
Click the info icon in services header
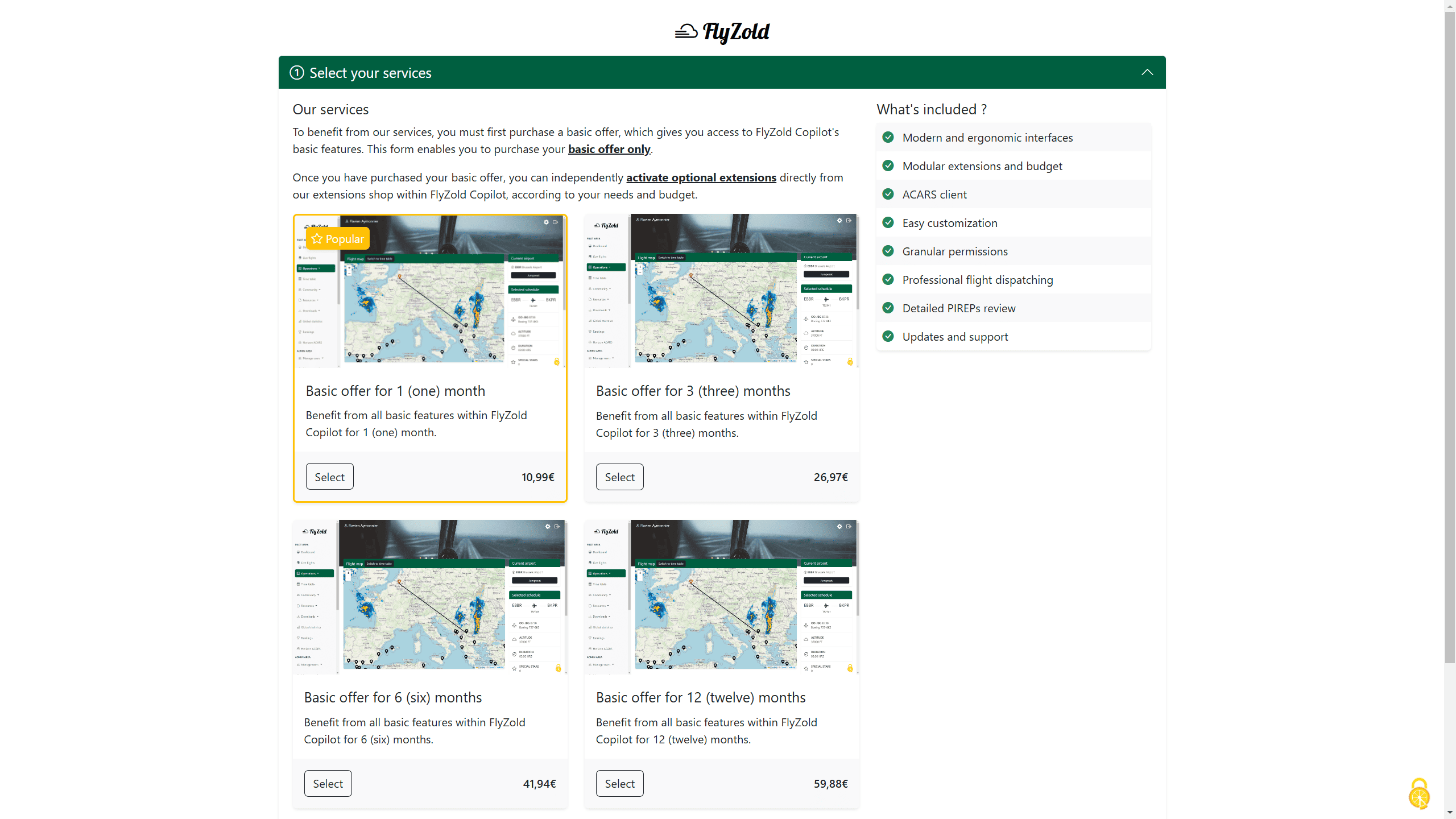coord(296,72)
